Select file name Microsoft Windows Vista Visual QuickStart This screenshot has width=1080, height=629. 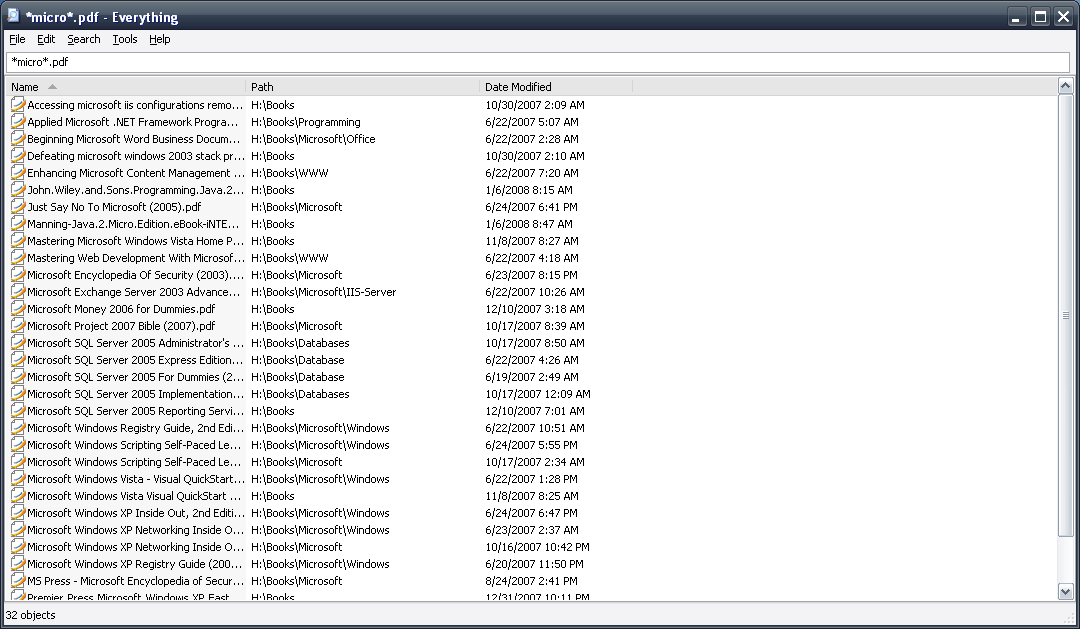134,496
